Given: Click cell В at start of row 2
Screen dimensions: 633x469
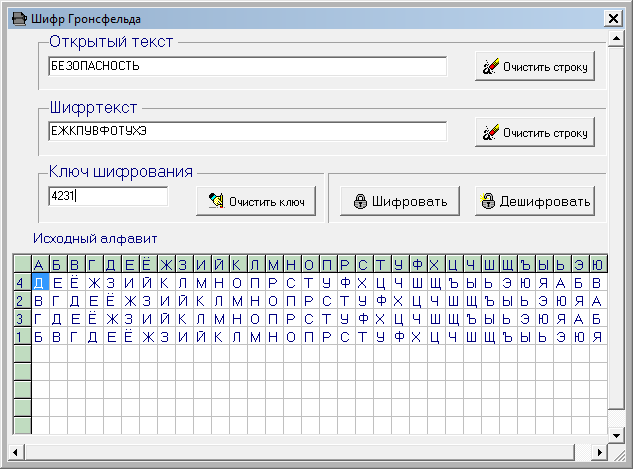Looking at the screenshot, I should tap(40, 300).
